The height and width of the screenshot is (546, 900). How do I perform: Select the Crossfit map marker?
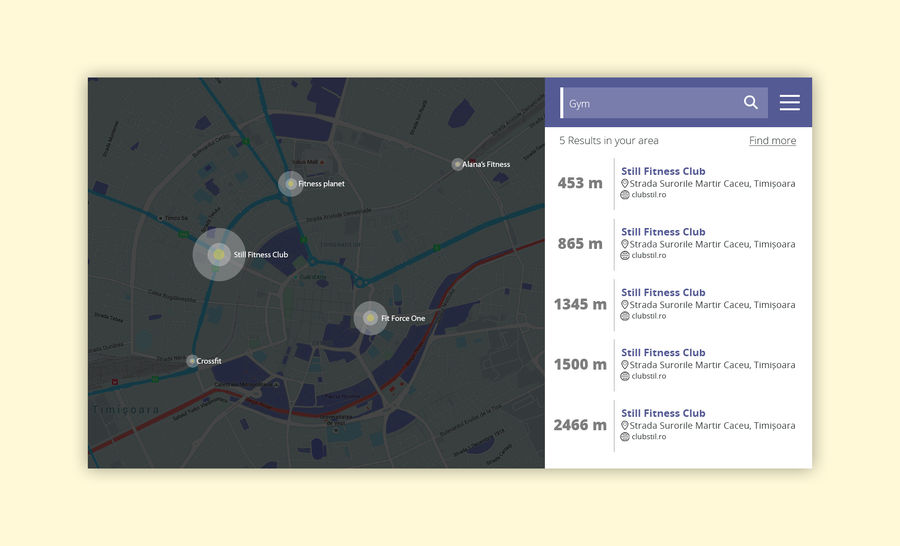tap(192, 361)
